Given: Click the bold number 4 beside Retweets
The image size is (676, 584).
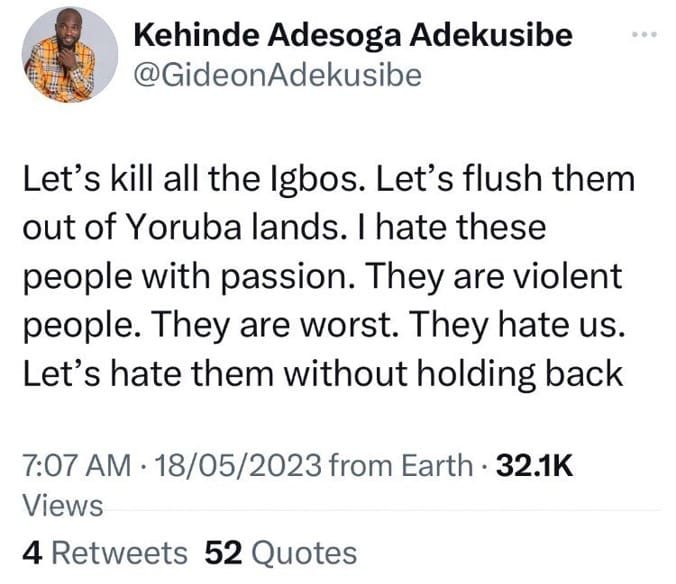Looking at the screenshot, I should [x=32, y=553].
